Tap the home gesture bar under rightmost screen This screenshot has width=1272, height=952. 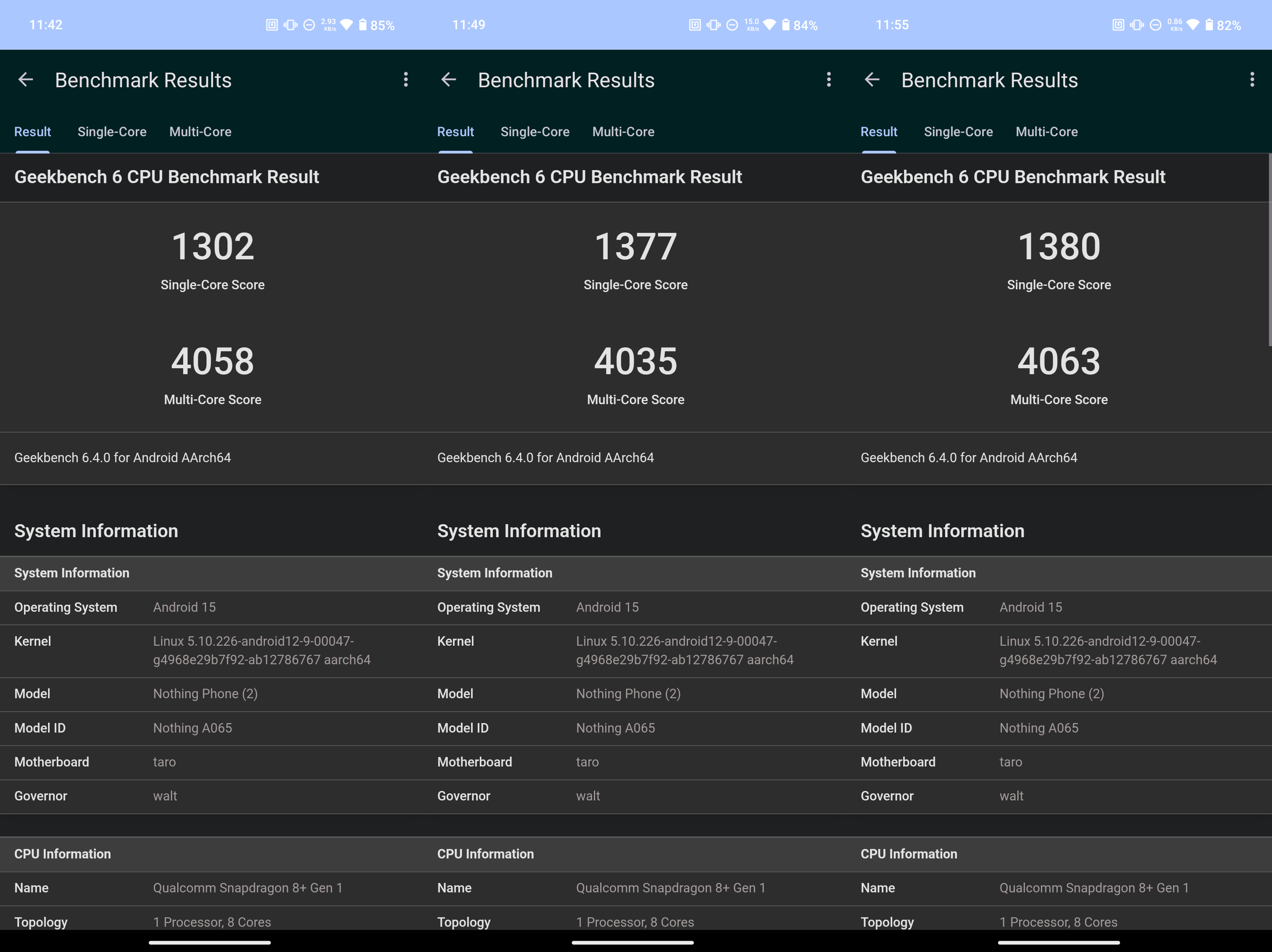(1059, 943)
